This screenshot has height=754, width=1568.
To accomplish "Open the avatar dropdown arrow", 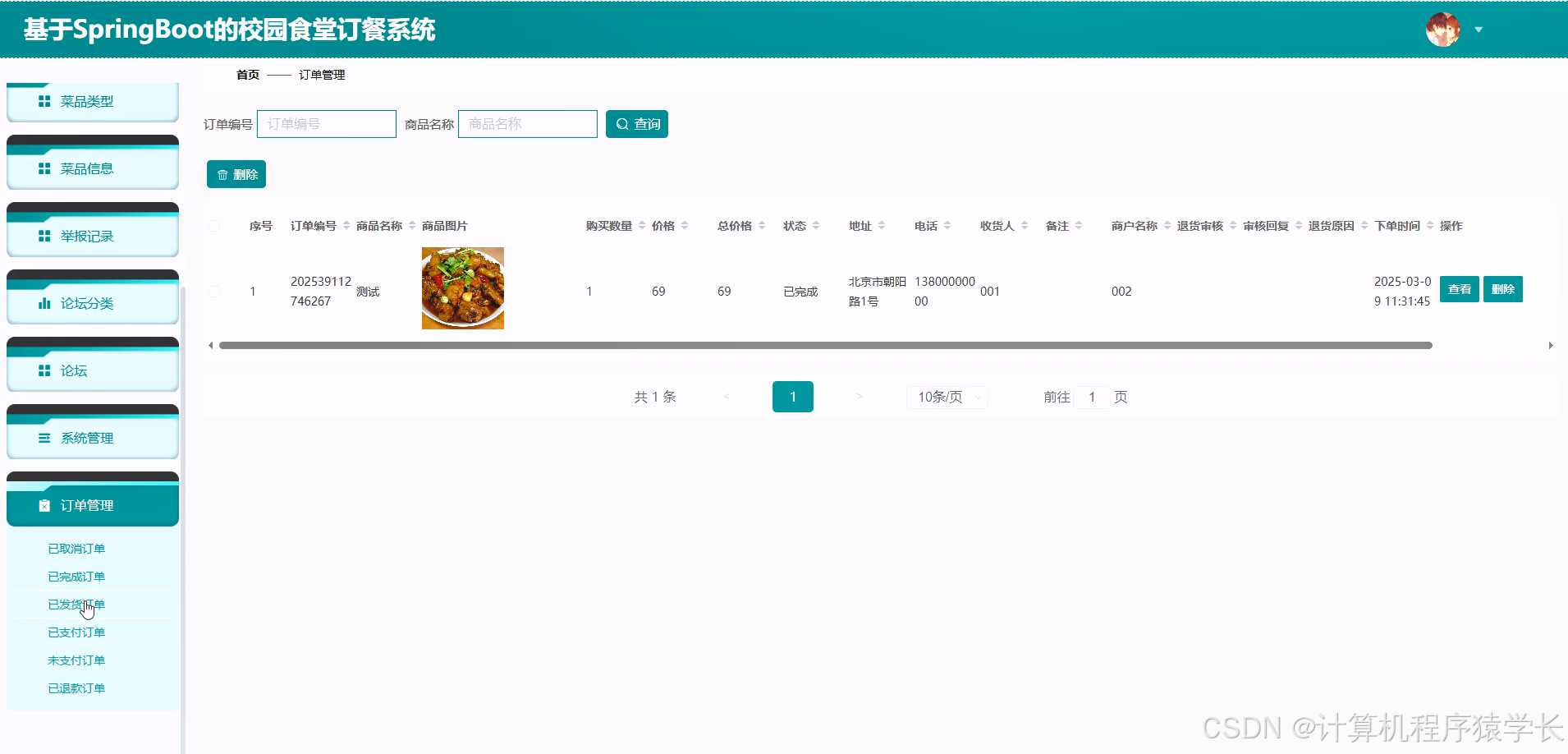I will [x=1479, y=30].
